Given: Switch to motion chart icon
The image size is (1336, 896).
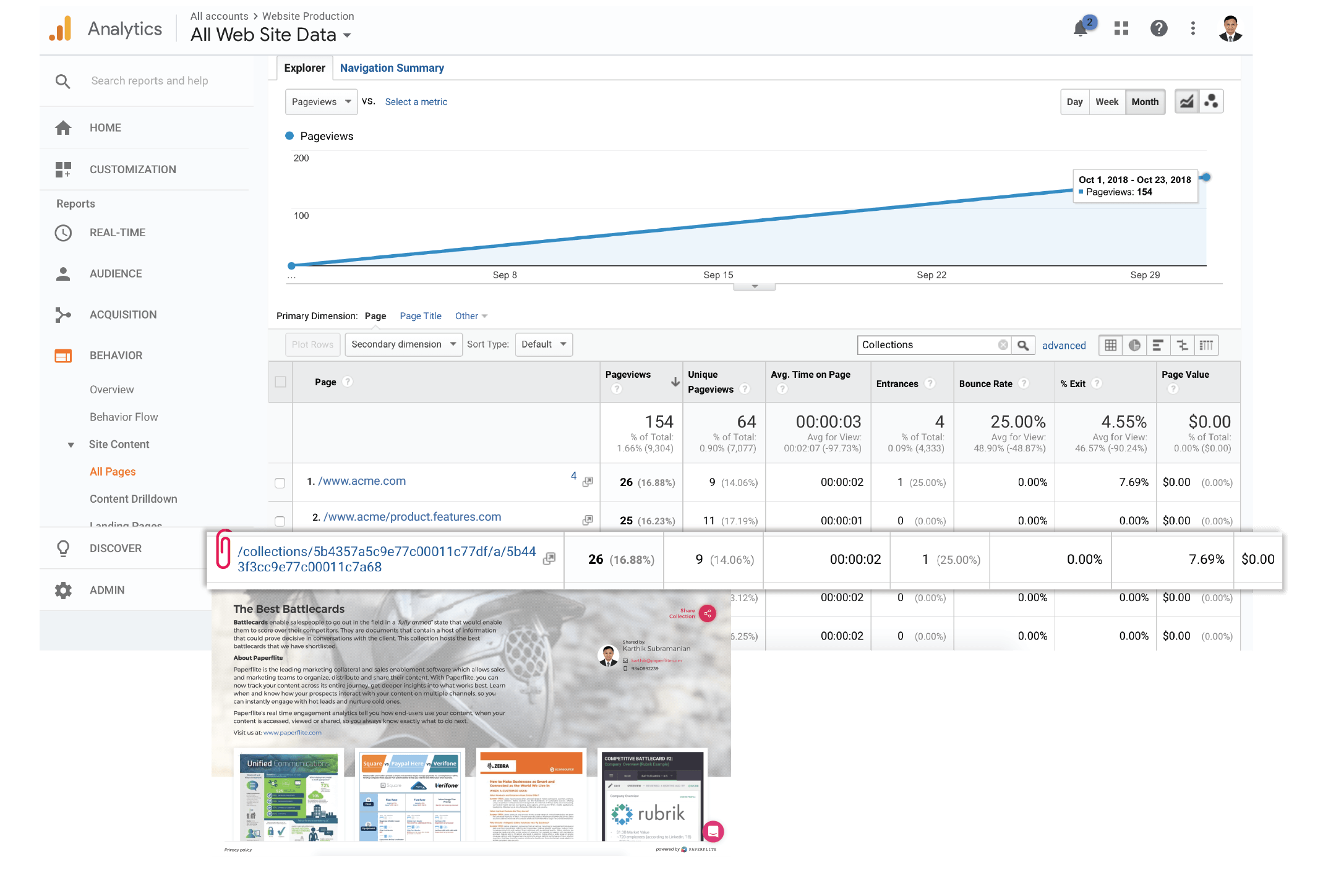Looking at the screenshot, I should coord(1211,101).
